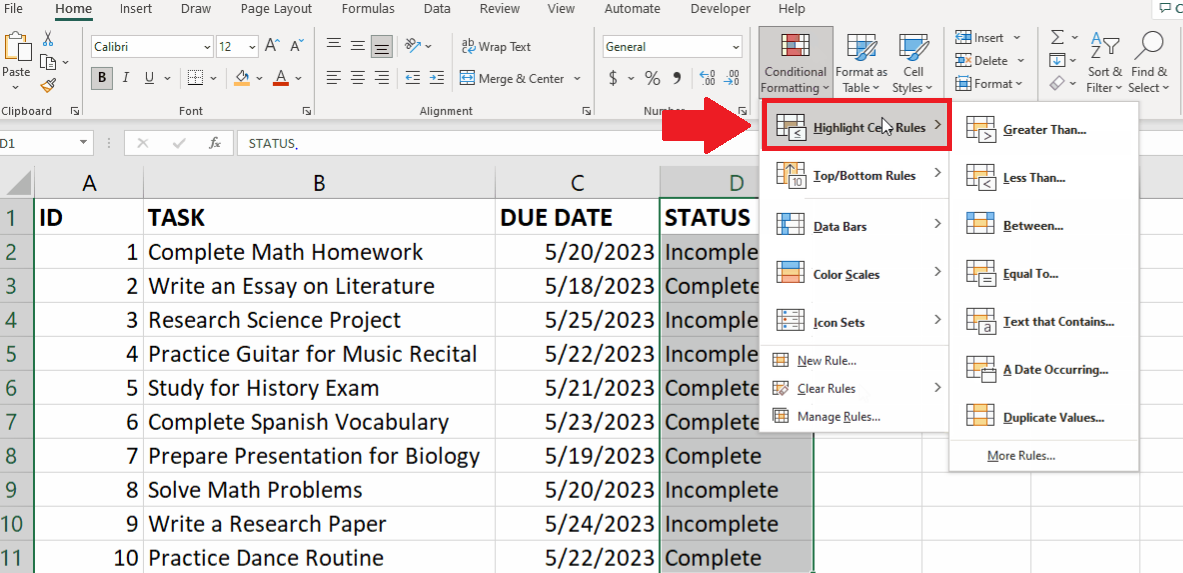
Task: Click the Cut scissors icon
Action: click(x=48, y=39)
